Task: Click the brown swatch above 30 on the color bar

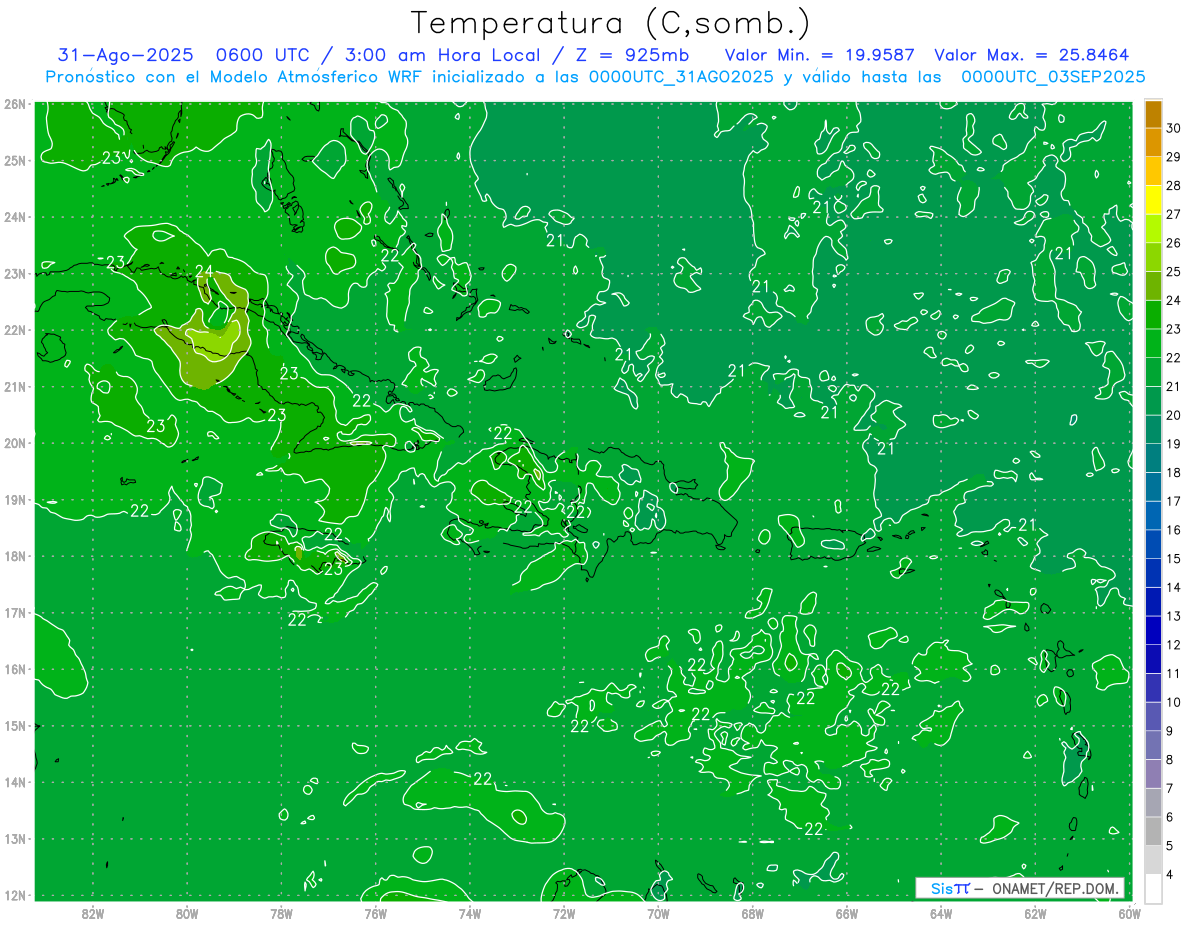Action: pos(1153,114)
